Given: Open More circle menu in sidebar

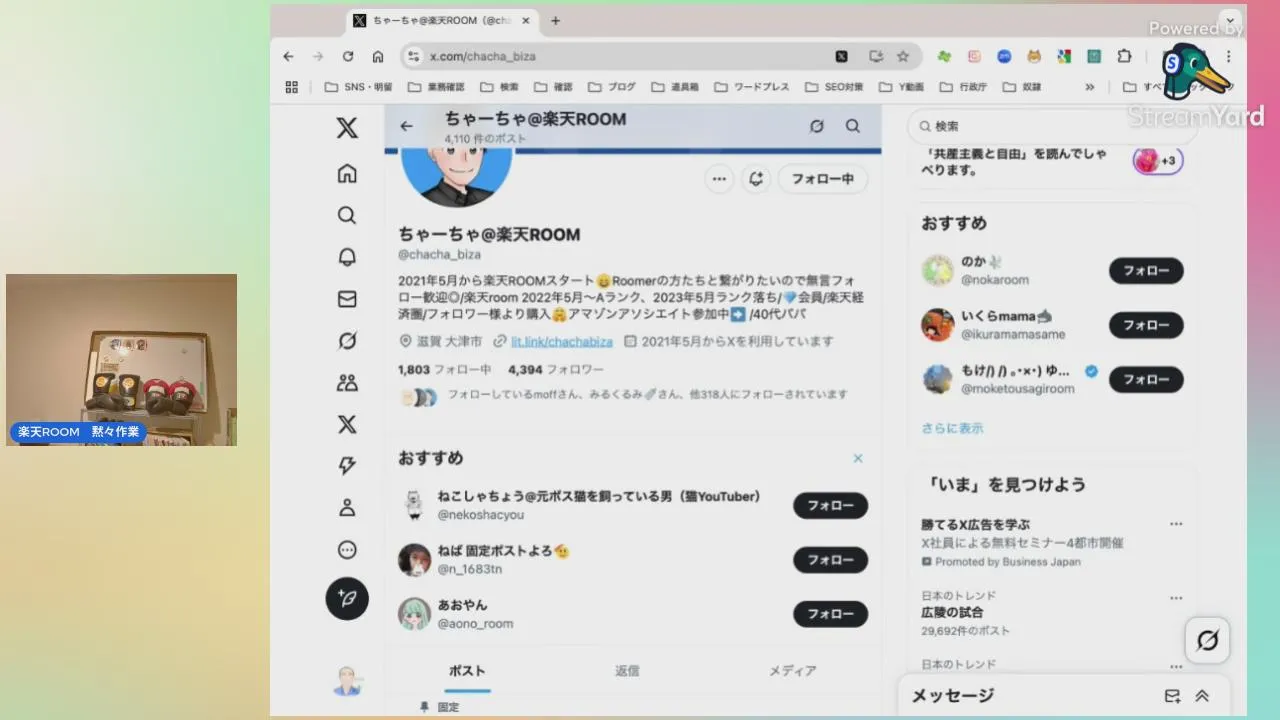Looking at the screenshot, I should pyautogui.click(x=347, y=550).
